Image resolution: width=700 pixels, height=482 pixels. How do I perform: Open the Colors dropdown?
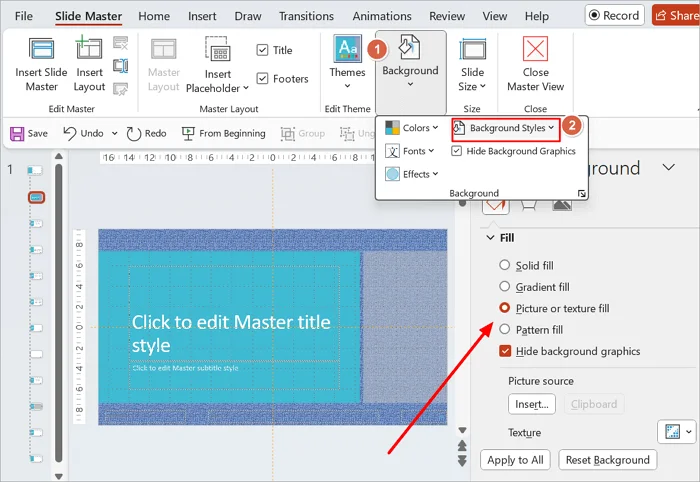[x=412, y=128]
